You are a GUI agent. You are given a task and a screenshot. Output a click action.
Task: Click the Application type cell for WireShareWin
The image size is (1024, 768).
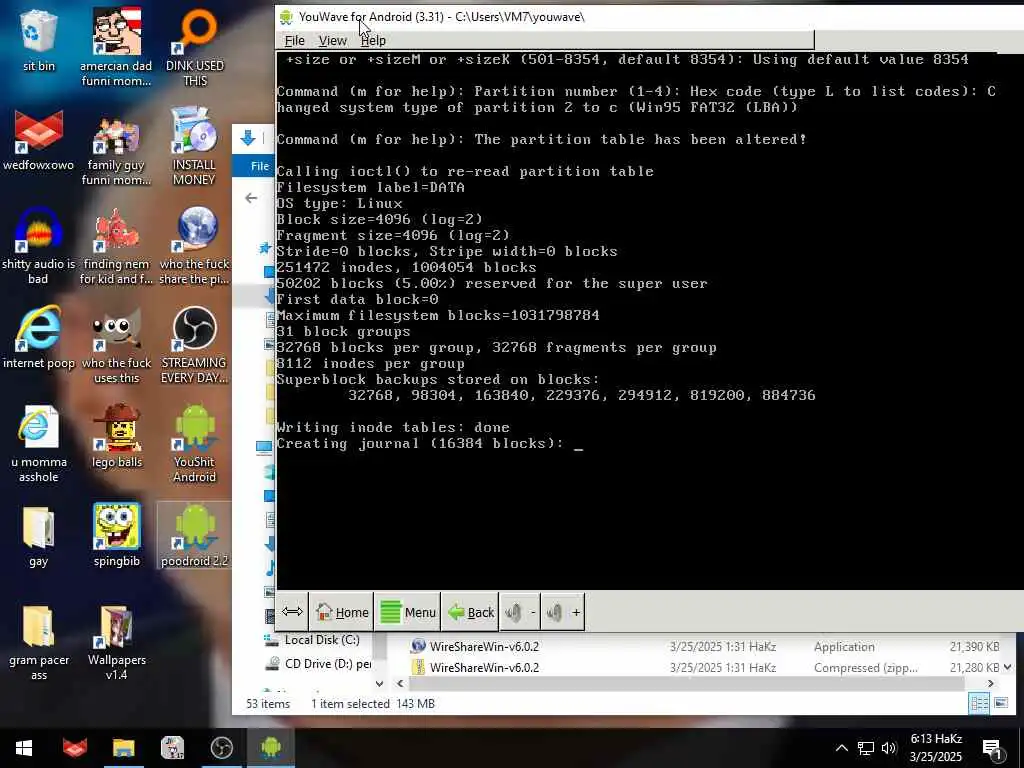844,647
